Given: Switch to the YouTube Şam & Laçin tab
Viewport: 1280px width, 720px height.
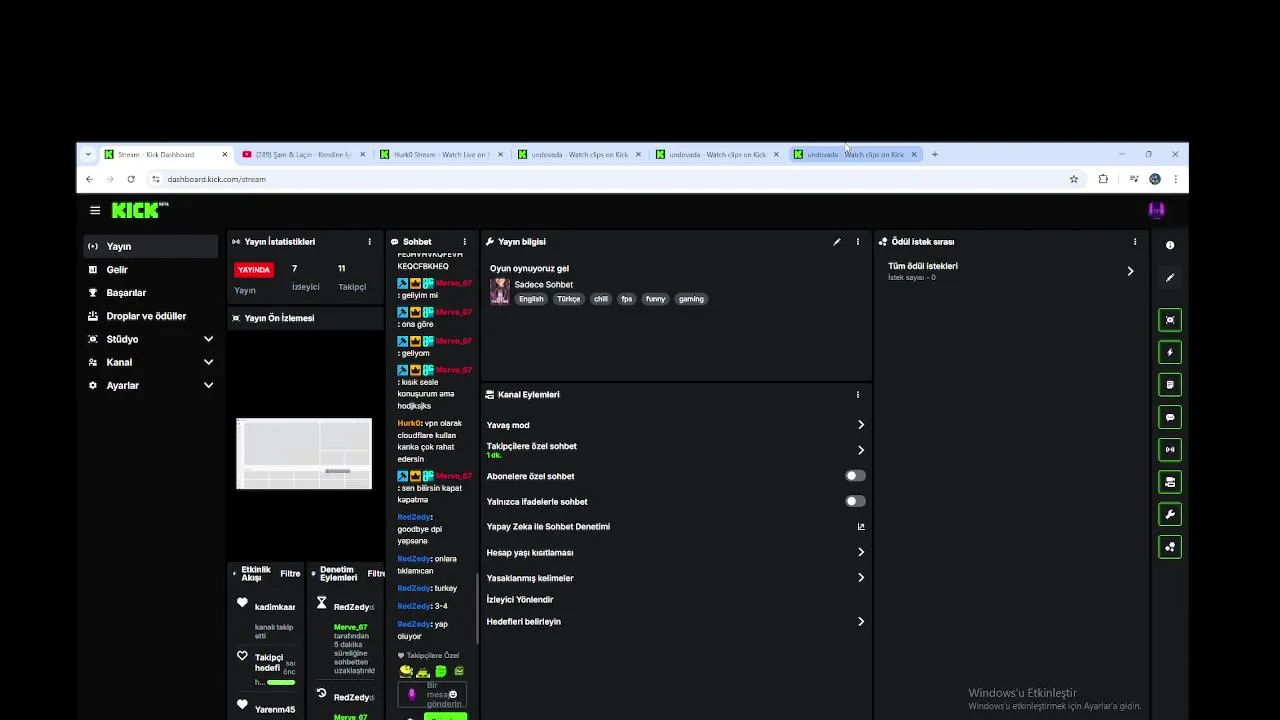Looking at the screenshot, I should click(x=303, y=154).
